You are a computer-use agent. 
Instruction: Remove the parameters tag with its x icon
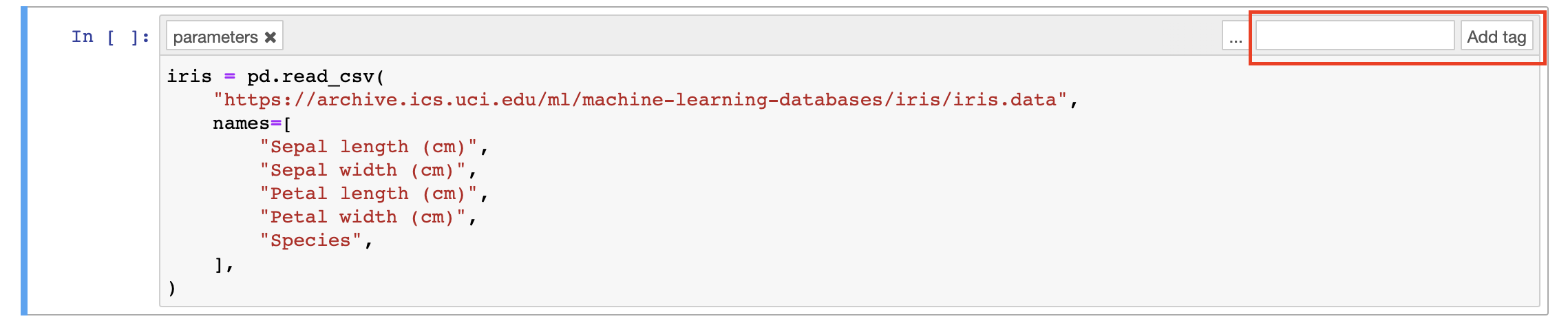tap(271, 37)
